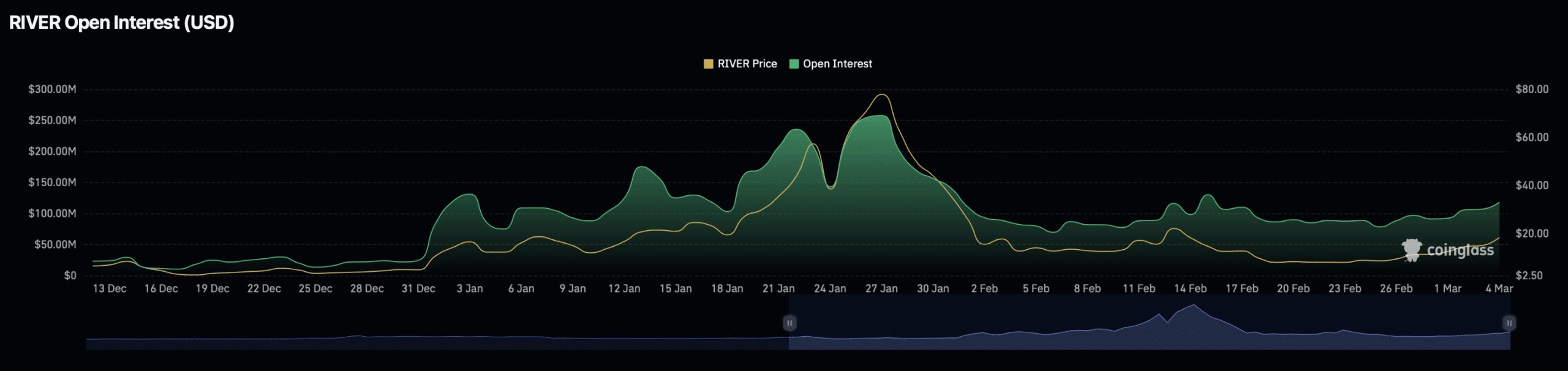Hide the RIVER Price series via its label
The height and width of the screenshot is (371, 1568).
point(747,64)
